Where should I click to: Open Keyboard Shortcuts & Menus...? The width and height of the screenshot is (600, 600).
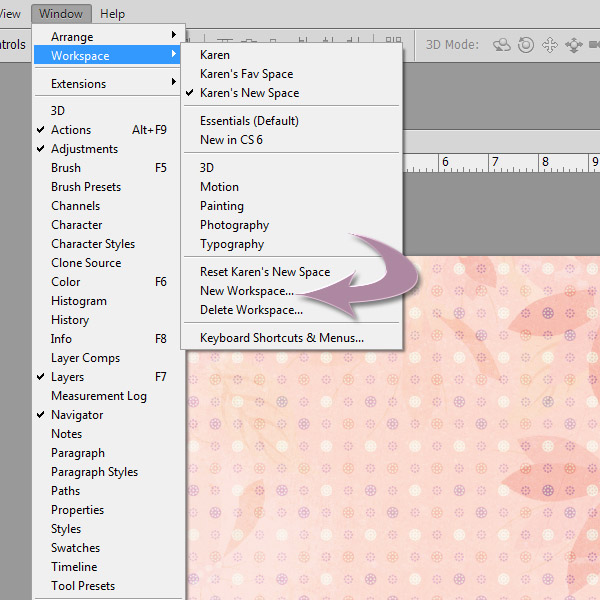(x=292, y=338)
